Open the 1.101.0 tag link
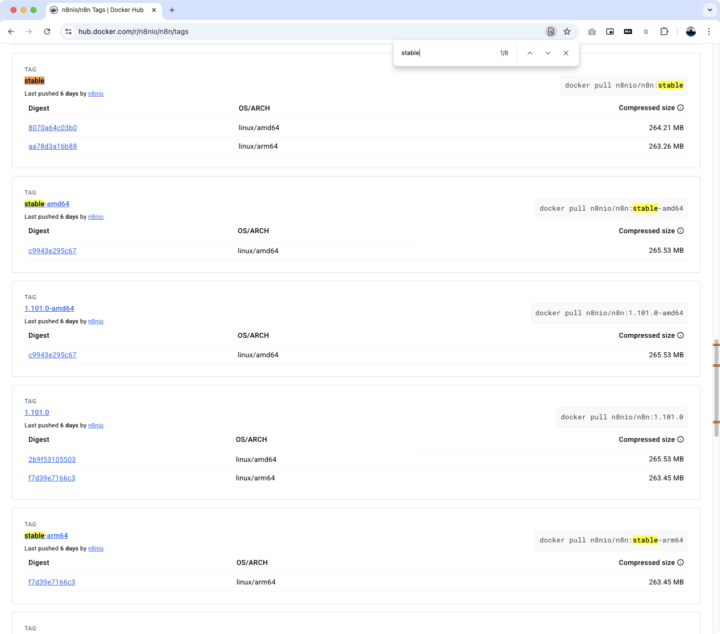This screenshot has width=720, height=634. (37, 413)
